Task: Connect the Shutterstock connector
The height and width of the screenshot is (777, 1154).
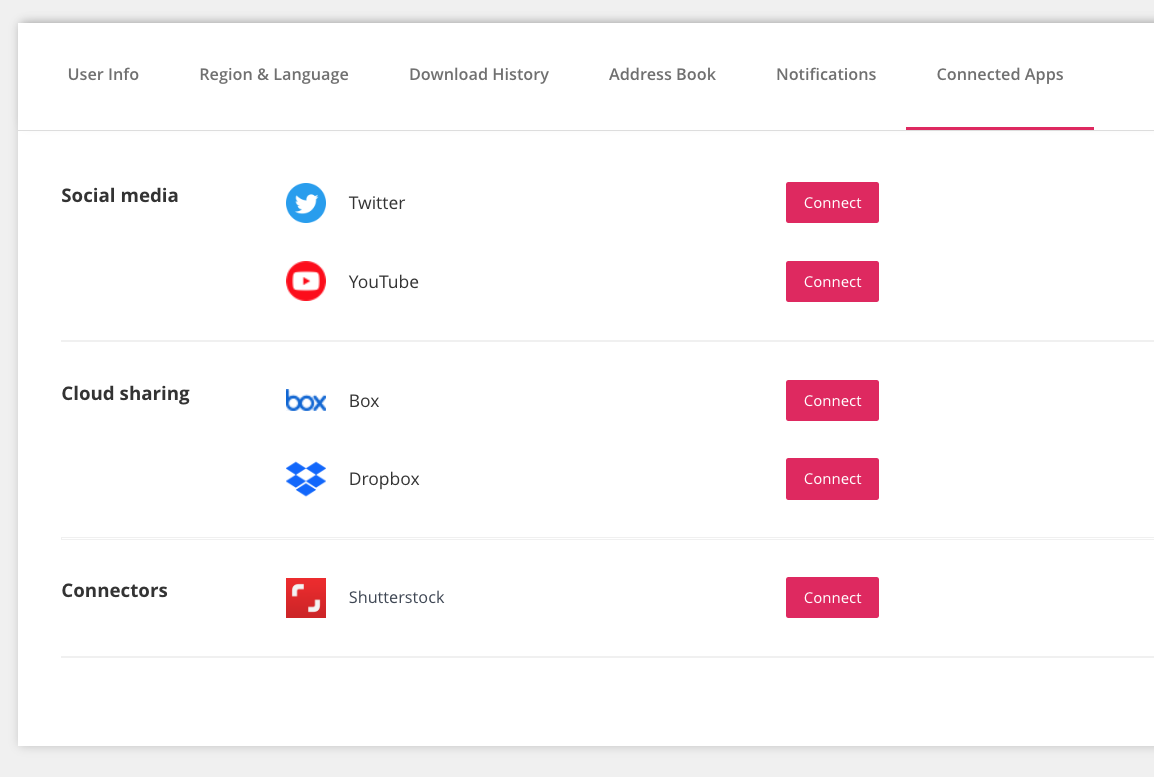Action: click(x=832, y=598)
